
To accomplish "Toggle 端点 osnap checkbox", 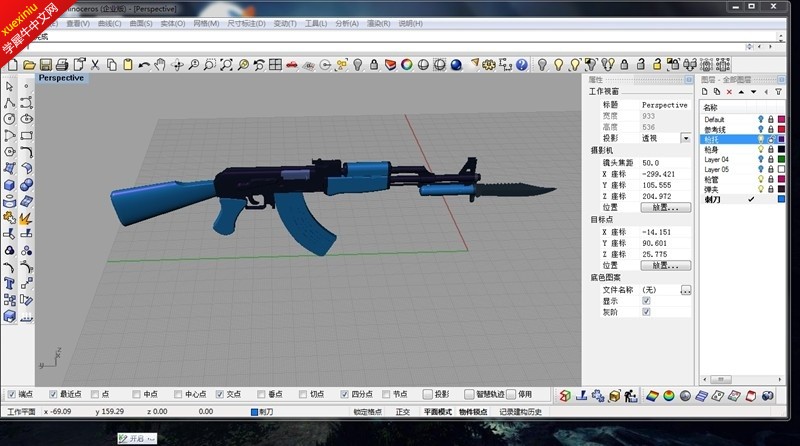I will point(12,394).
